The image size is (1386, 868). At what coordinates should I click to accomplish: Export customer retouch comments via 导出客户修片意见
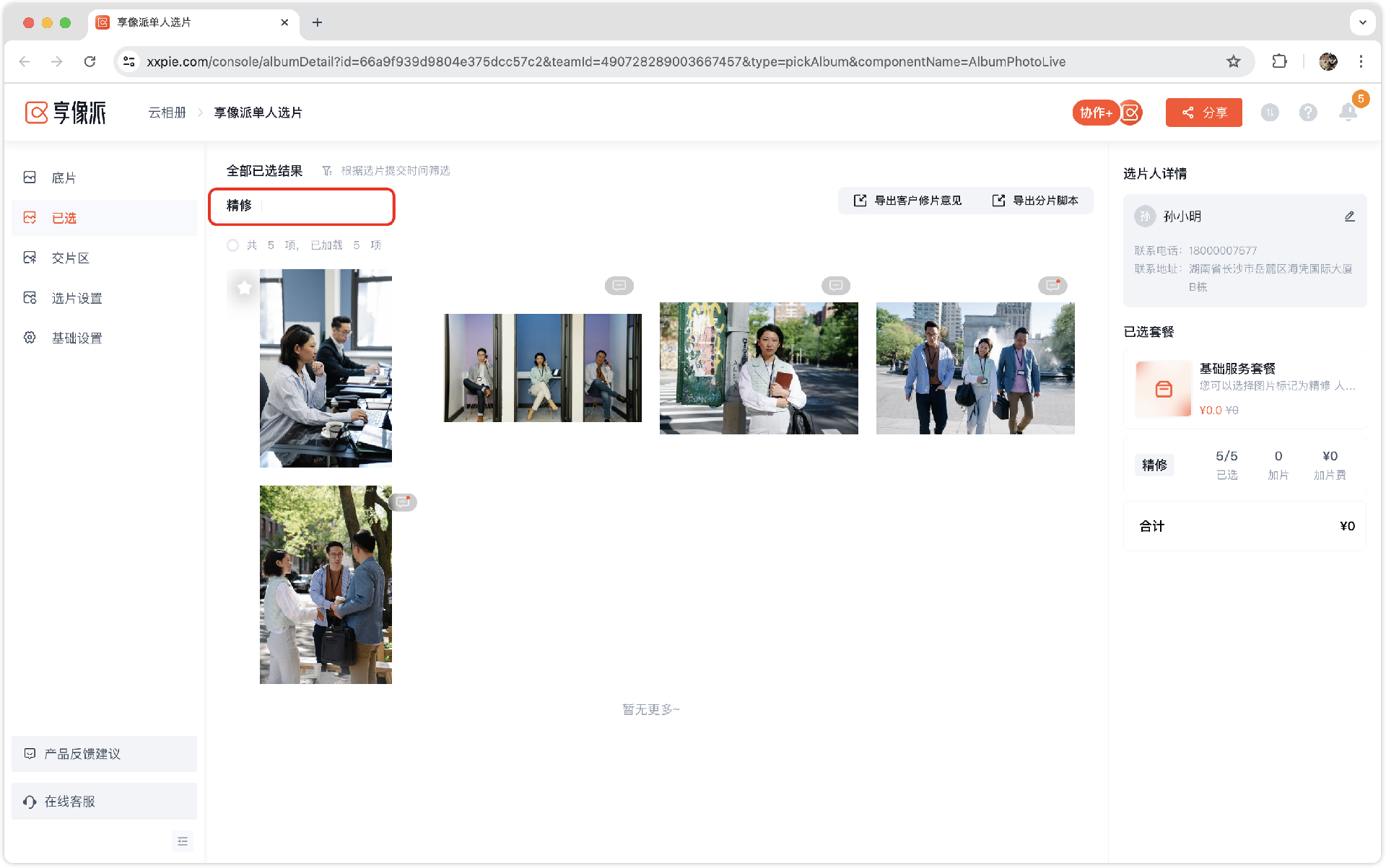tap(907, 201)
